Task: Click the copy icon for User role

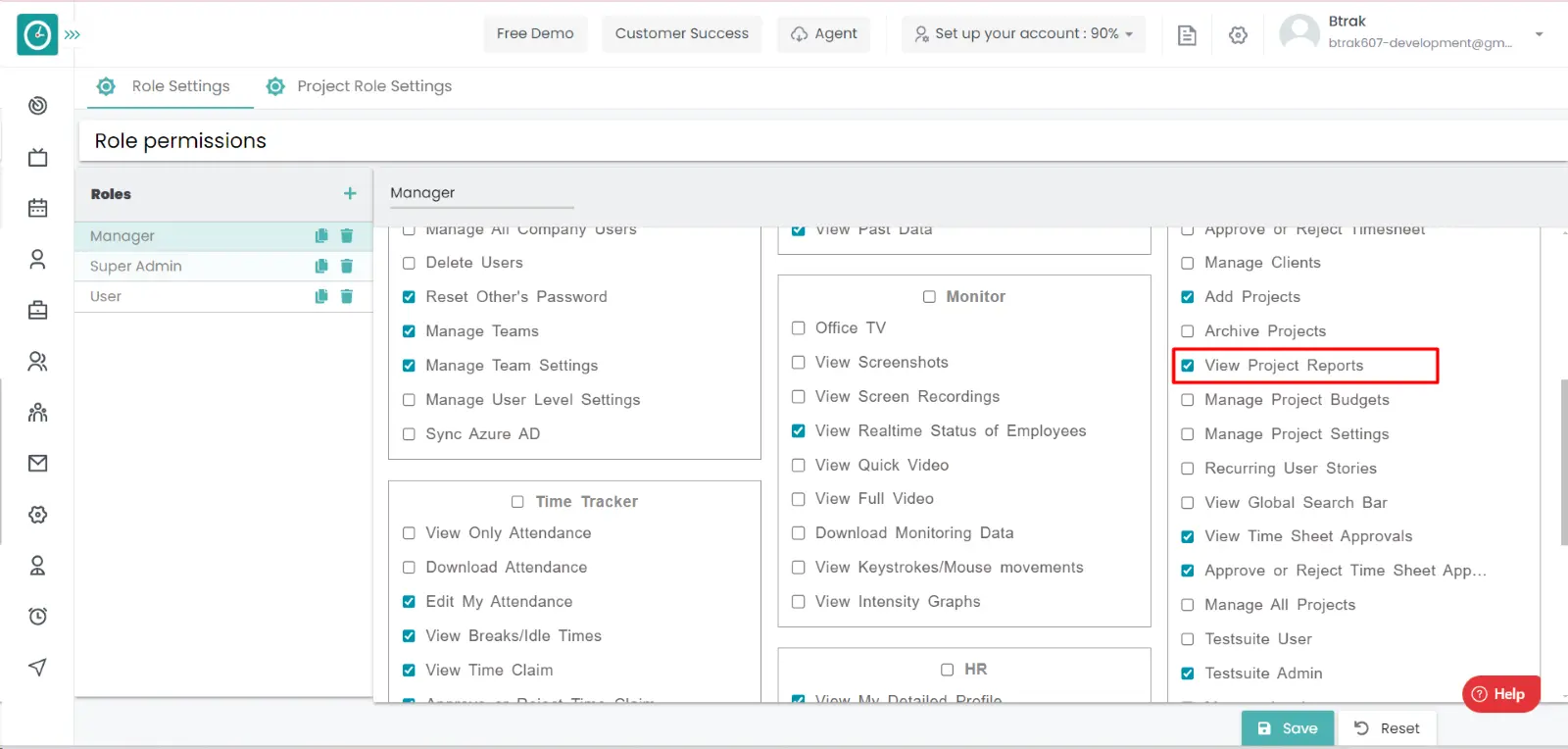Action: point(320,296)
